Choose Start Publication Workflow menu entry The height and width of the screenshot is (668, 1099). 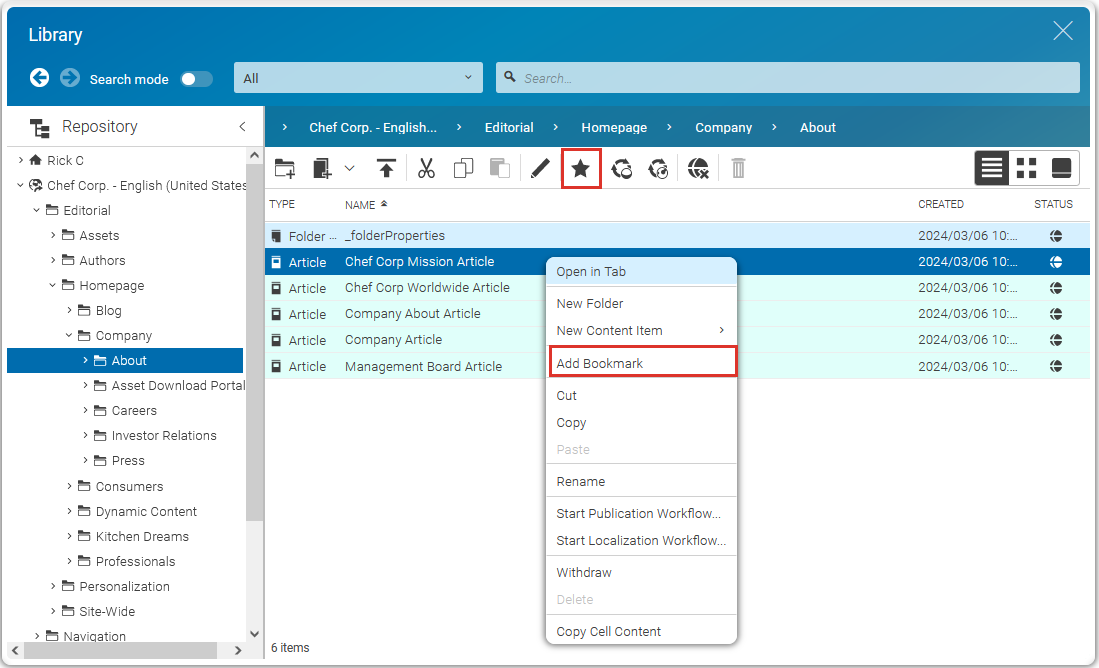(x=638, y=513)
